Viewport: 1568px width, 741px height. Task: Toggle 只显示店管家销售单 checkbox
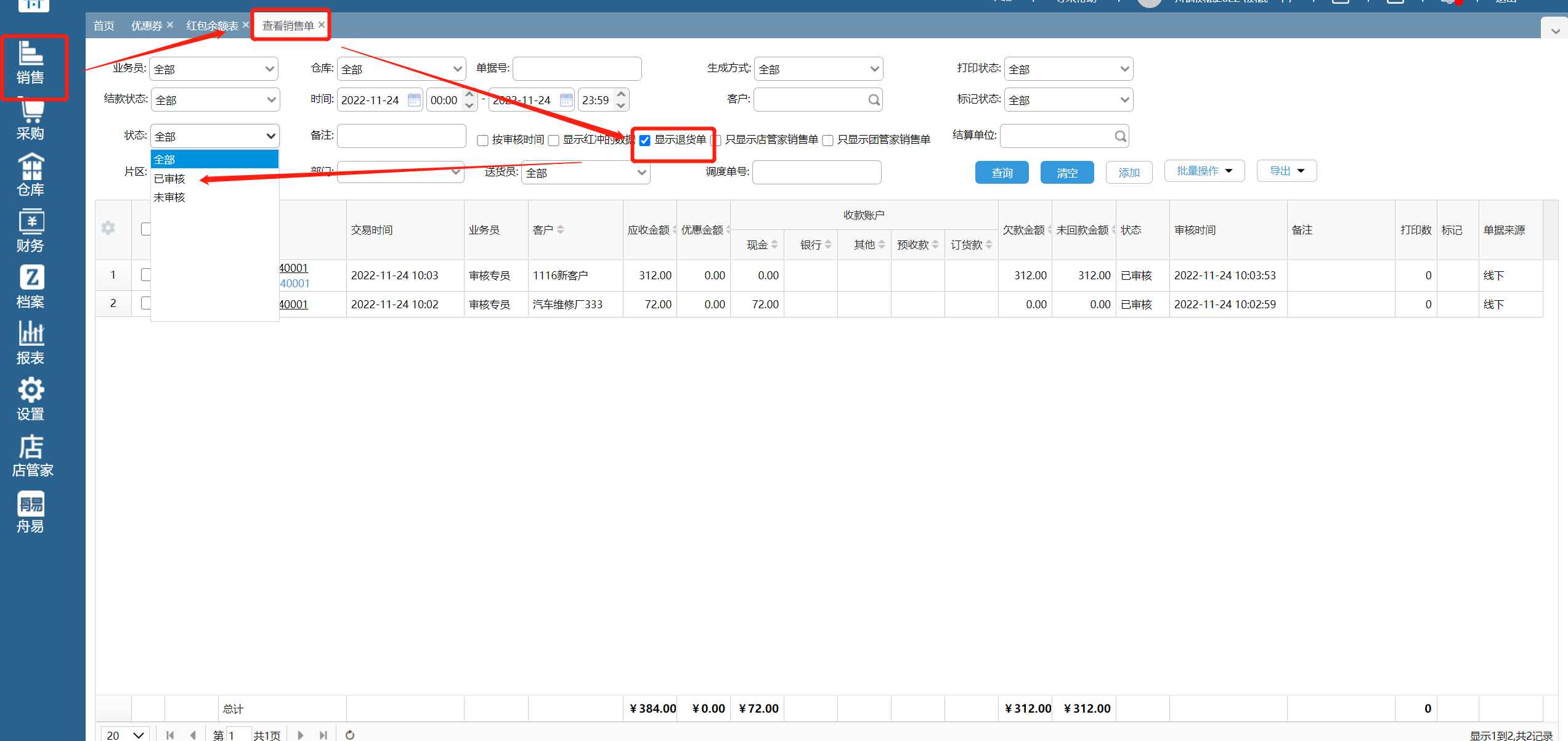(716, 141)
